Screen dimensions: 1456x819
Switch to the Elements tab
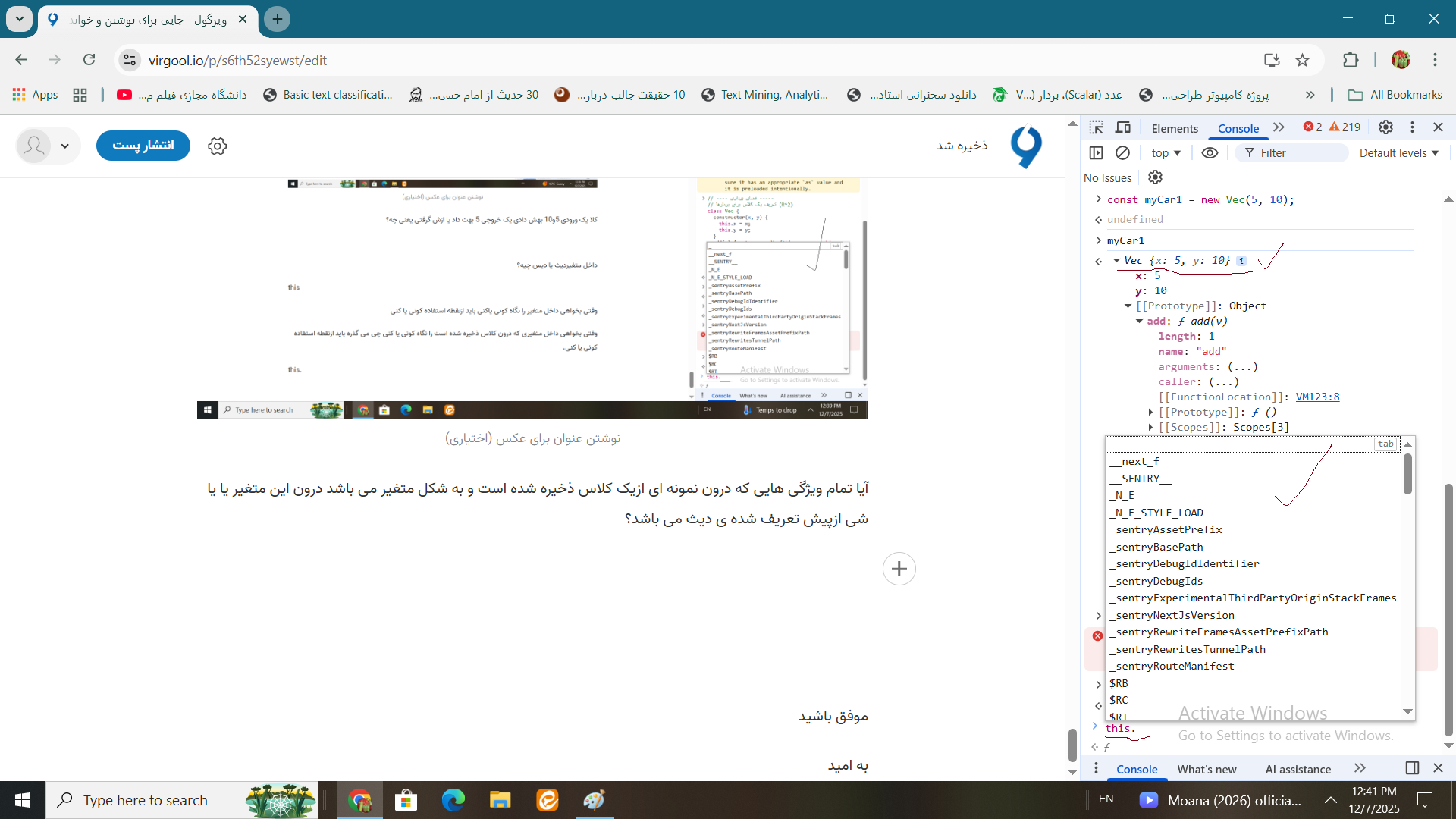[1174, 128]
